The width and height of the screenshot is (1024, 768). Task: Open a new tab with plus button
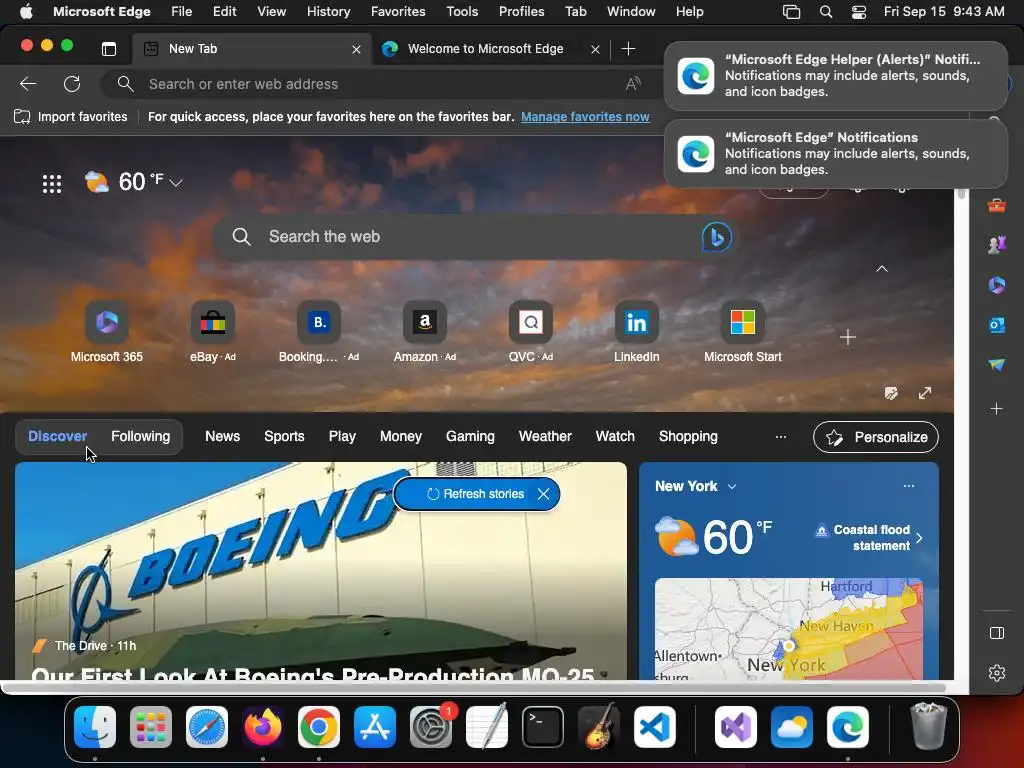628,49
